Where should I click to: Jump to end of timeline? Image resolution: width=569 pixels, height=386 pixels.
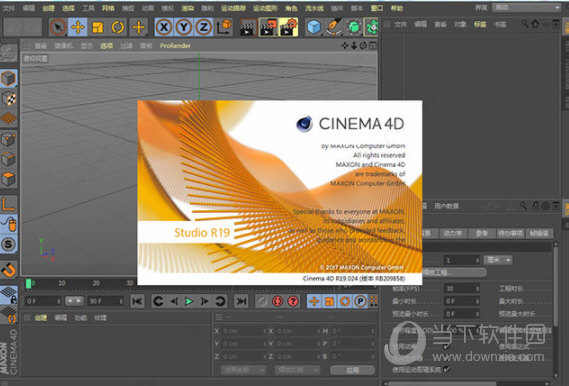[x=241, y=301]
